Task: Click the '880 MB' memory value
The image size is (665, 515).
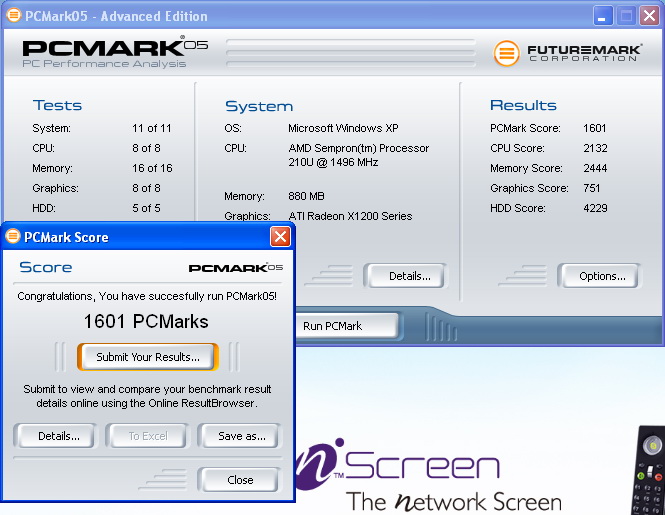Action: click(x=306, y=196)
